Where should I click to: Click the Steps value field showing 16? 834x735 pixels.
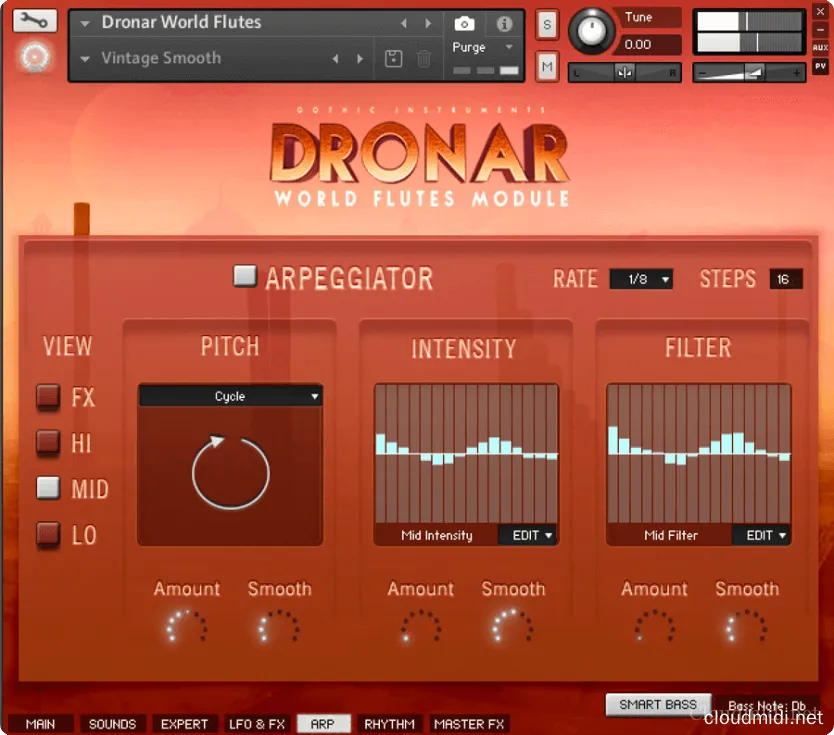pyautogui.click(x=785, y=280)
